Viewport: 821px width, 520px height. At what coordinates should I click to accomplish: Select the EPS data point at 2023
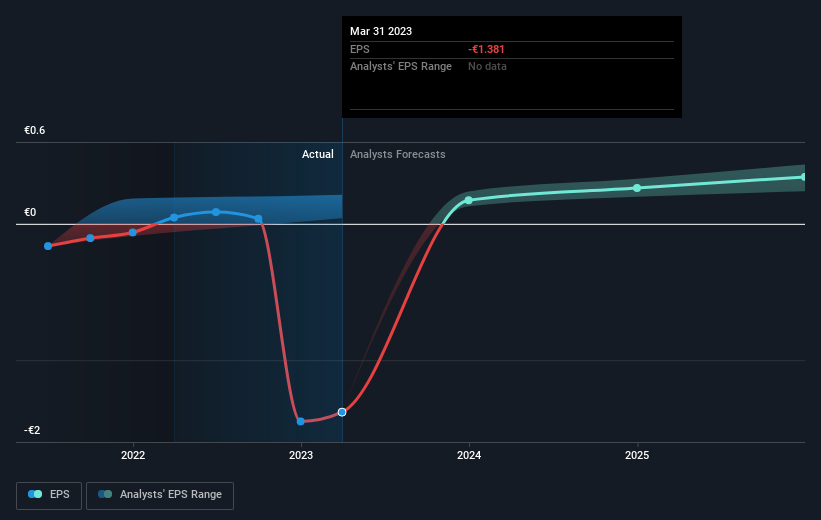coord(301,421)
